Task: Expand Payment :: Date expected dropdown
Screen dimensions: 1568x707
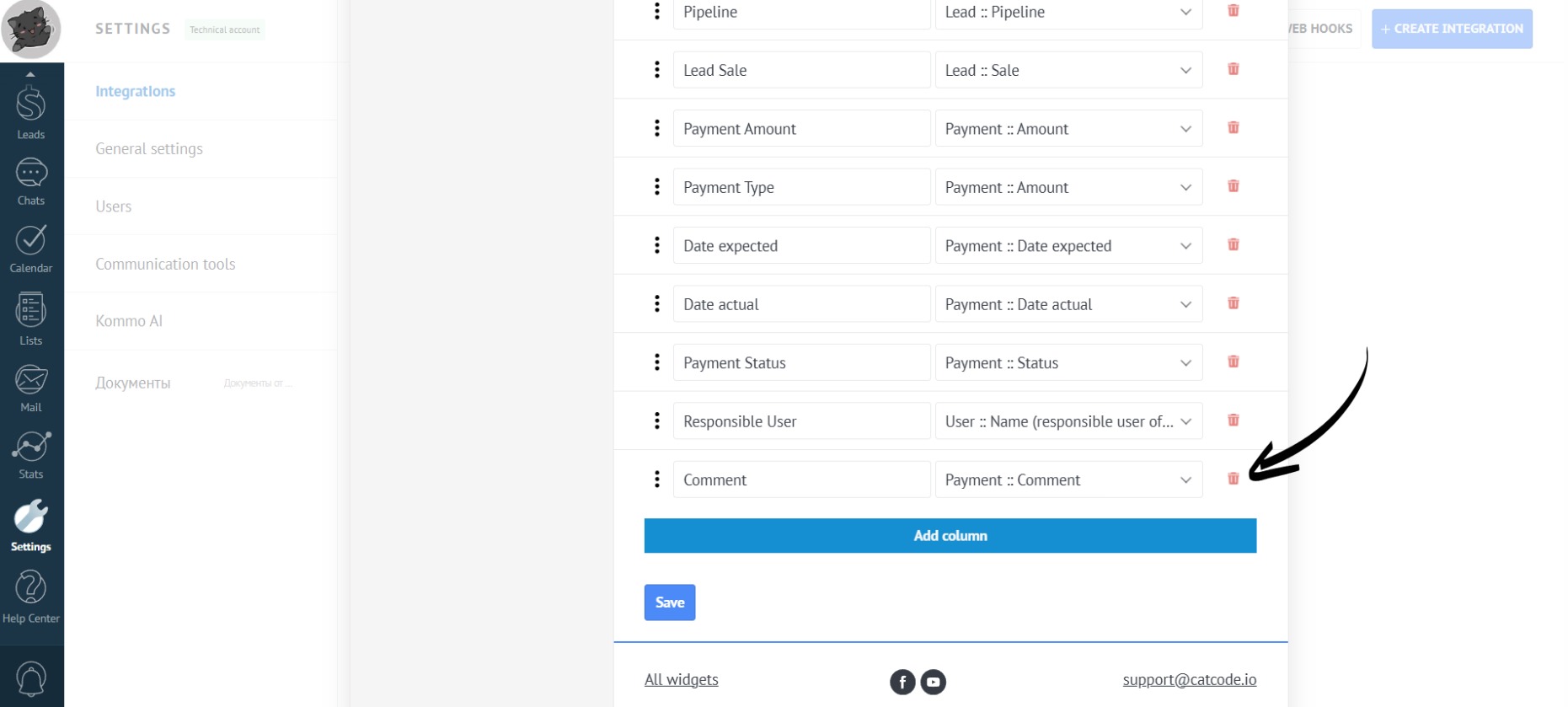Action: tap(1068, 246)
